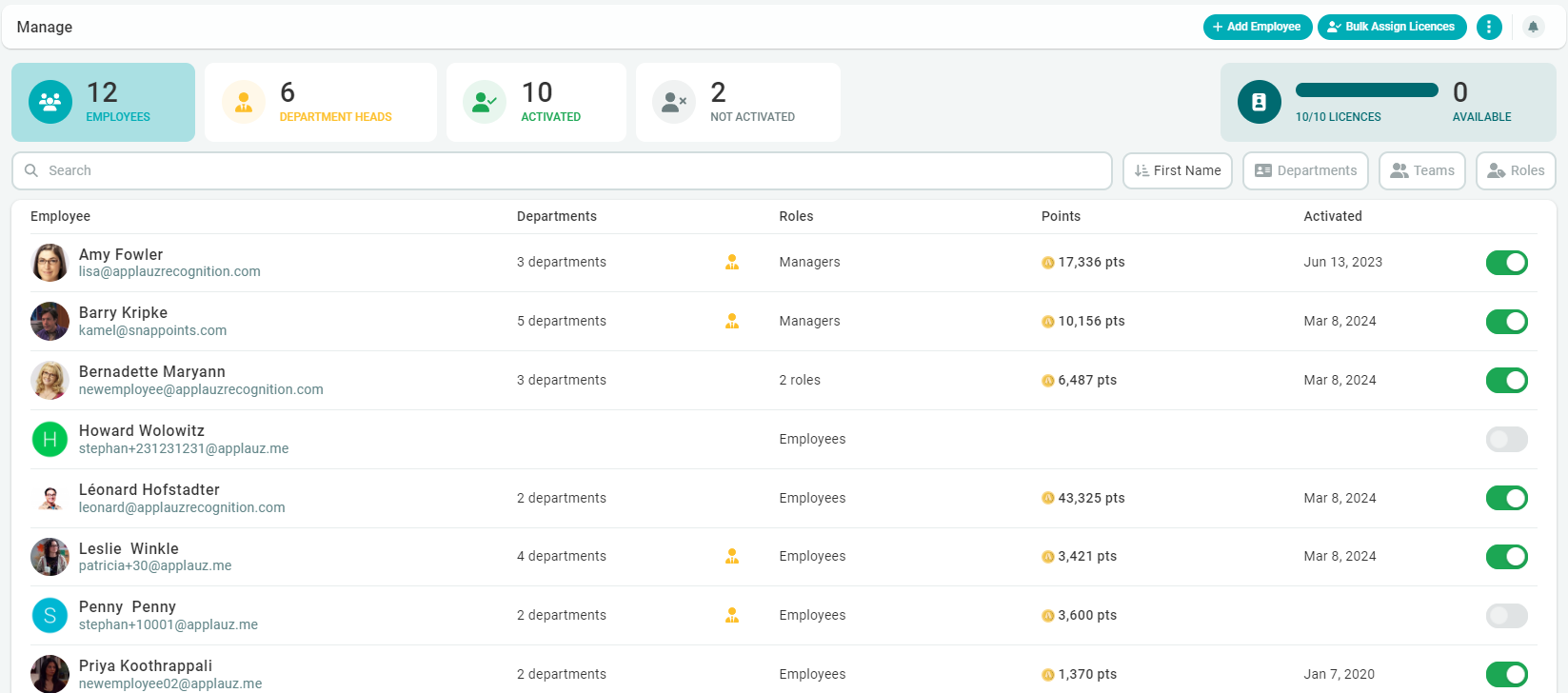Open Barry Kripke's profile avatar

pyautogui.click(x=50, y=322)
